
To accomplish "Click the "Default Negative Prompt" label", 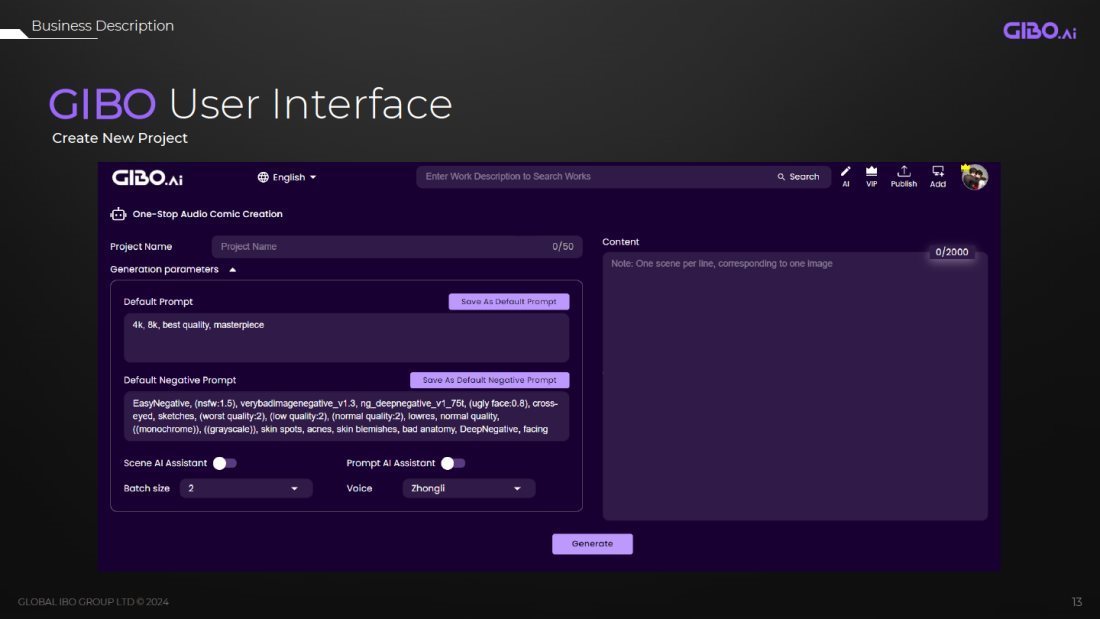I will pyautogui.click(x=180, y=380).
